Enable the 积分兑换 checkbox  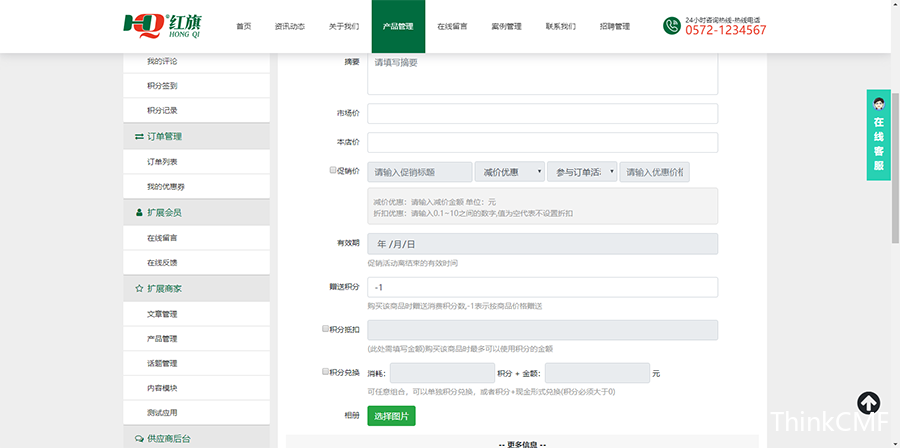(325, 371)
